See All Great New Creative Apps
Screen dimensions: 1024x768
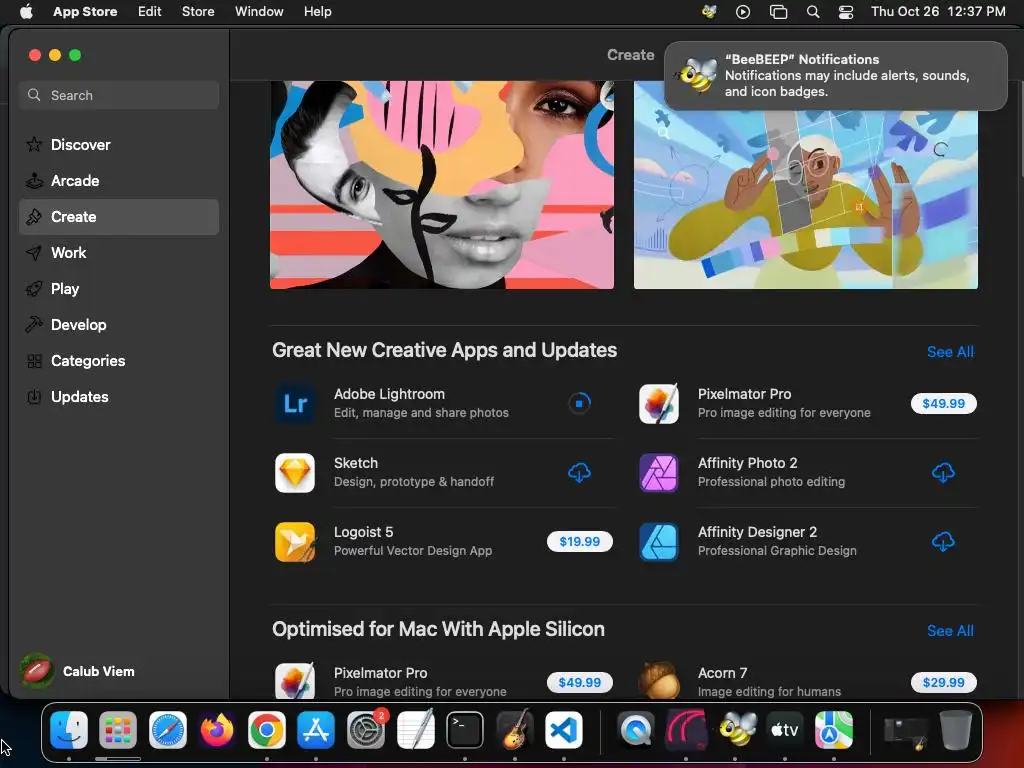[950, 352]
